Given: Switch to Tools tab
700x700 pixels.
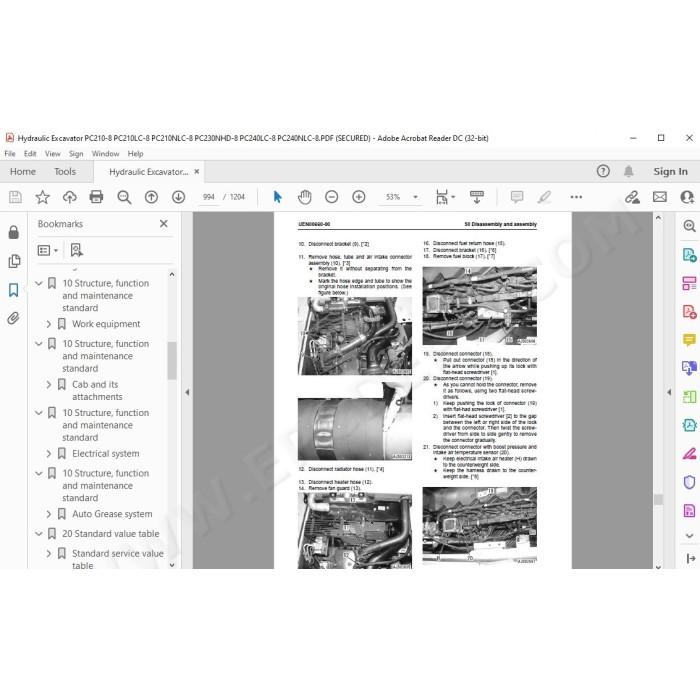Looking at the screenshot, I should 65,171.
